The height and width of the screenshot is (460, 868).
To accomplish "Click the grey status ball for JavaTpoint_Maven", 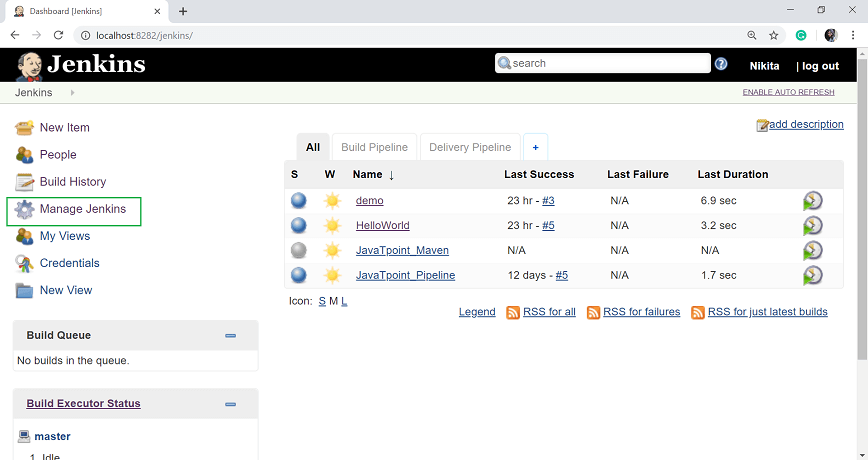I will 298,250.
